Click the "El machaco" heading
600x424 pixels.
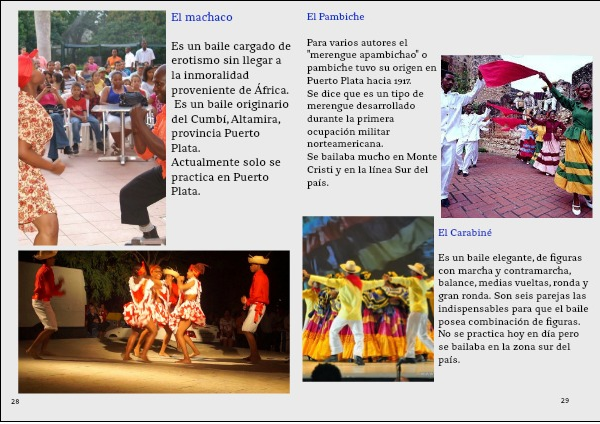[201, 17]
